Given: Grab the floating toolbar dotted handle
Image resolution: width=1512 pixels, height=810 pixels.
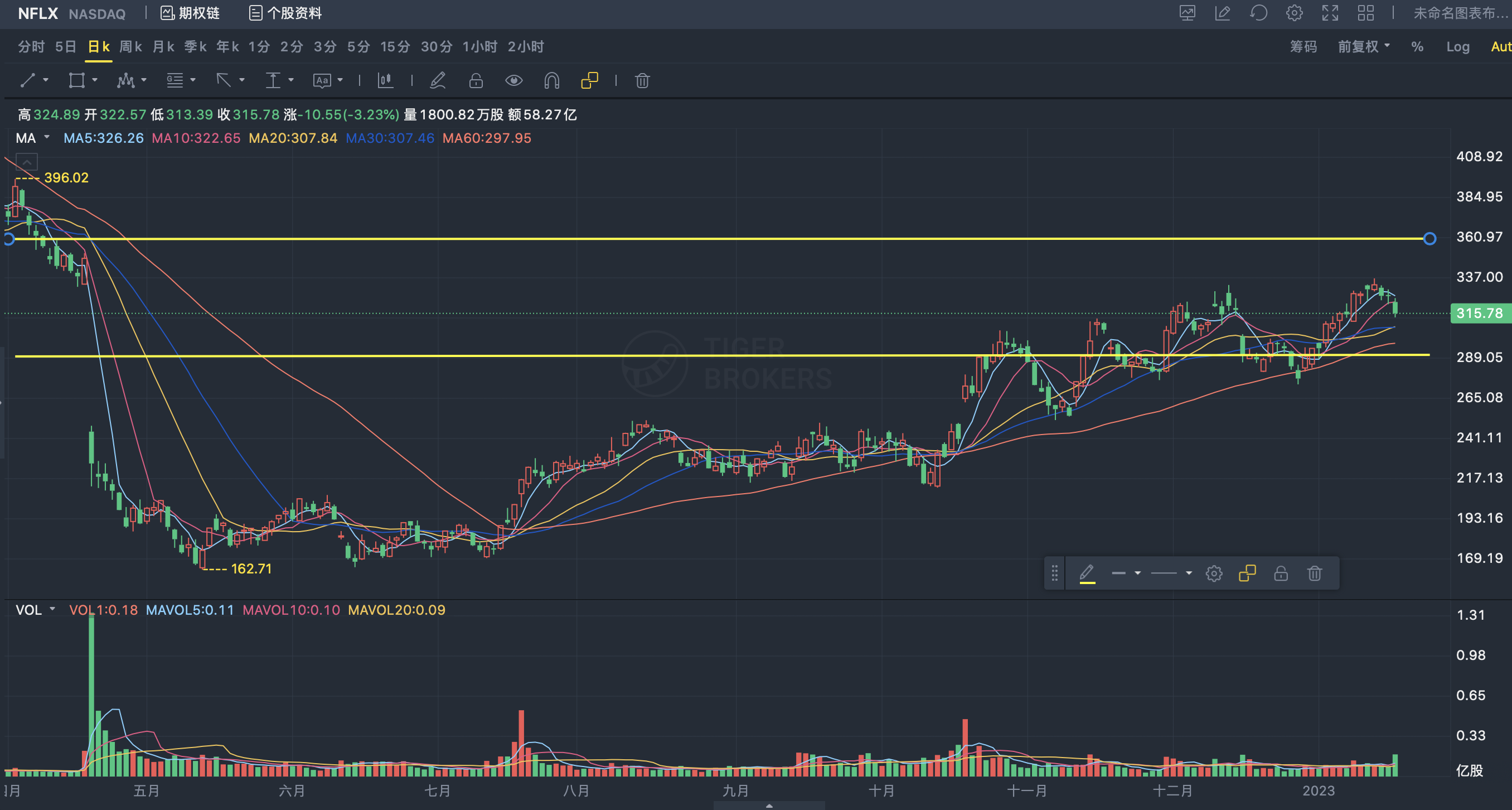Looking at the screenshot, I should [x=1055, y=573].
